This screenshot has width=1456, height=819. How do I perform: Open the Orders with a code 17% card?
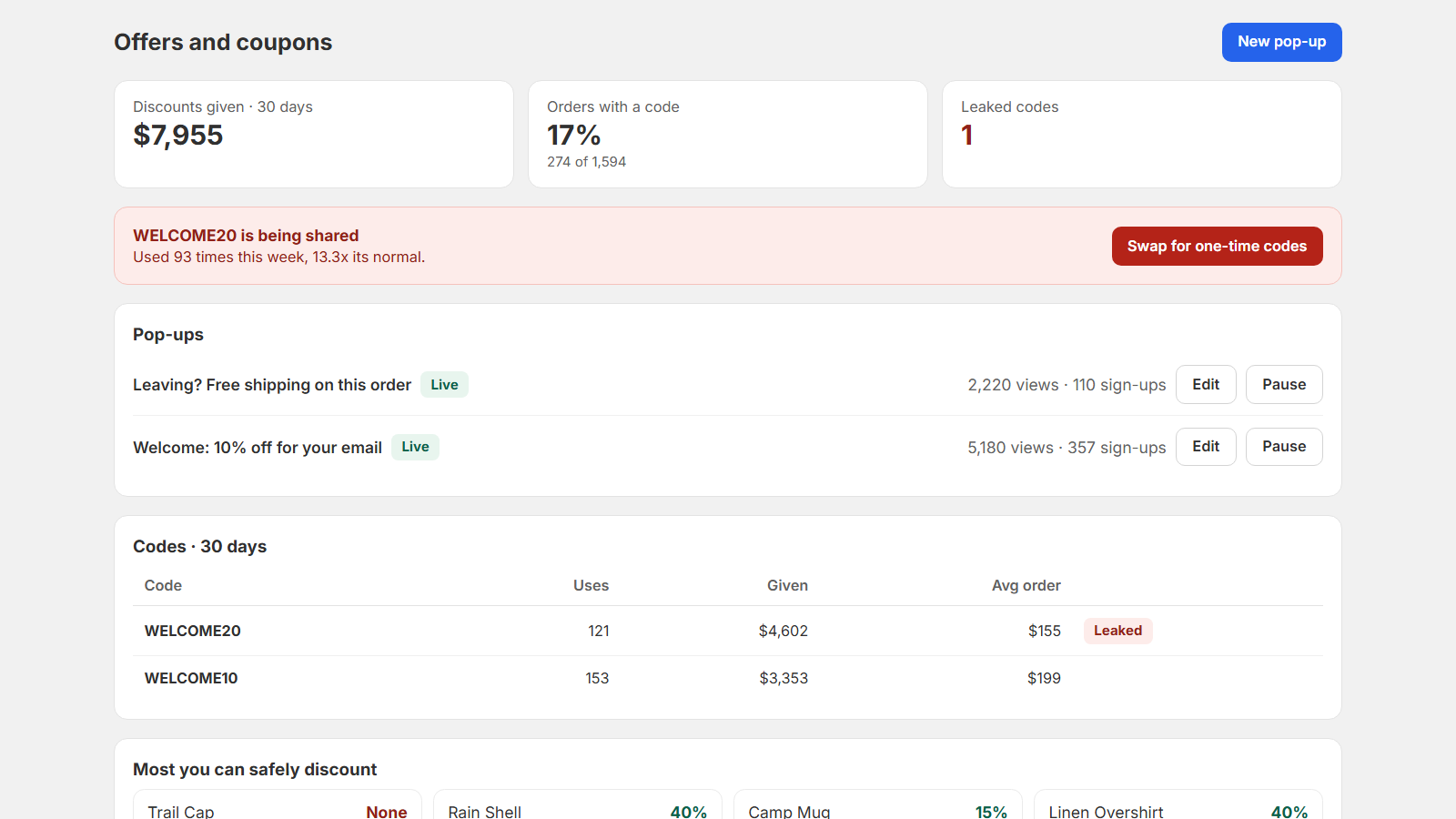tap(728, 135)
